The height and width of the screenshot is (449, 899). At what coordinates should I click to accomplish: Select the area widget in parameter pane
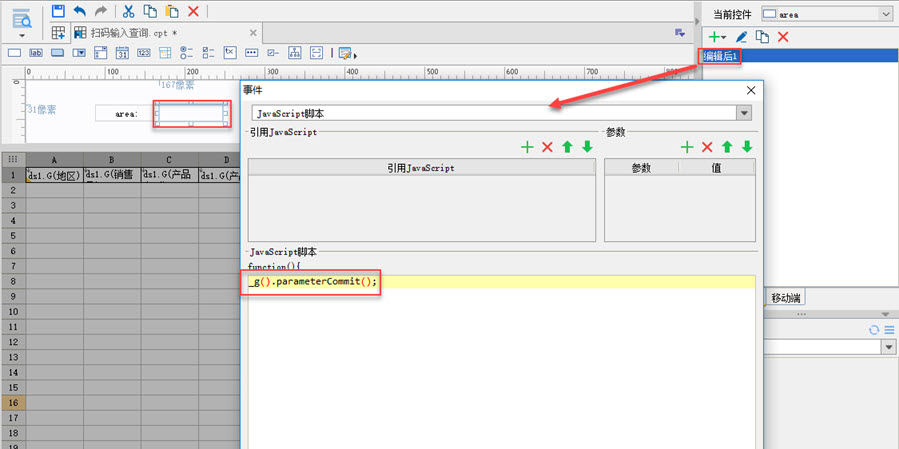pyautogui.click(x=191, y=114)
